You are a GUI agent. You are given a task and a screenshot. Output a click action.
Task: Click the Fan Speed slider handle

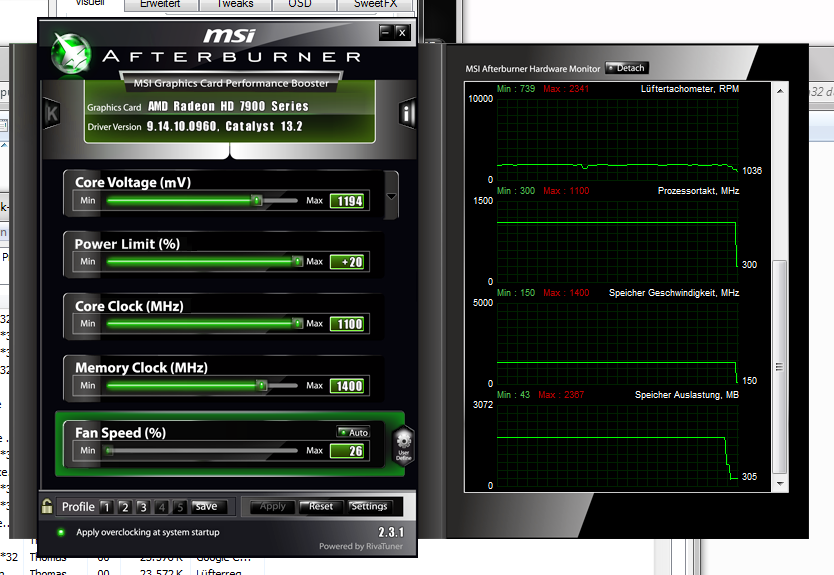coord(109,451)
